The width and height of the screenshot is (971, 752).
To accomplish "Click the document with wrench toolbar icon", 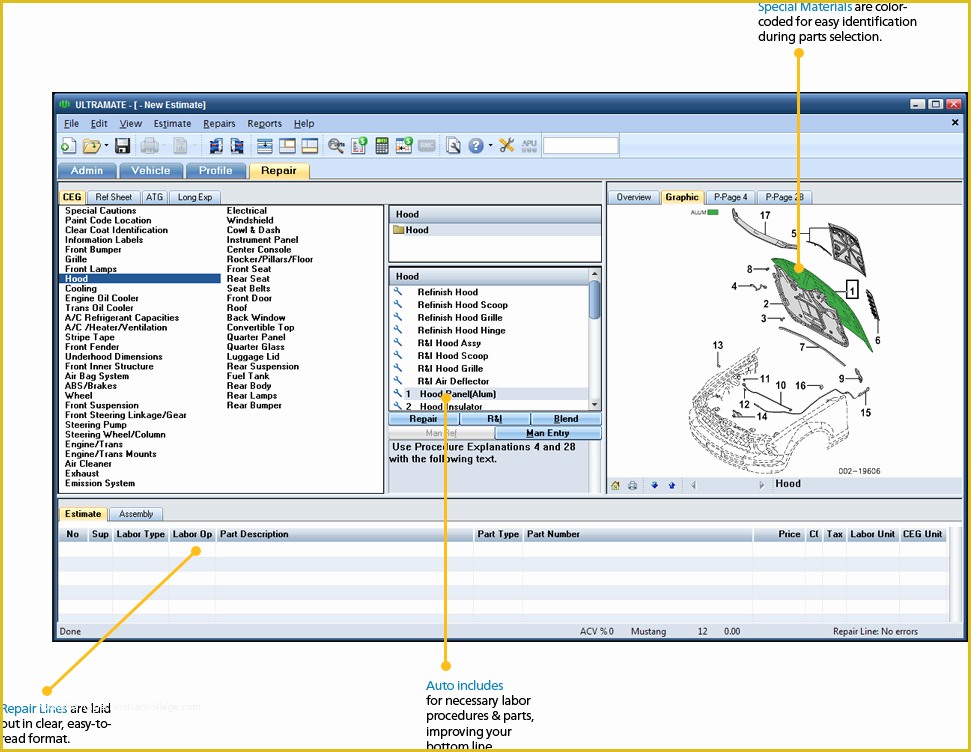I will click(x=453, y=146).
